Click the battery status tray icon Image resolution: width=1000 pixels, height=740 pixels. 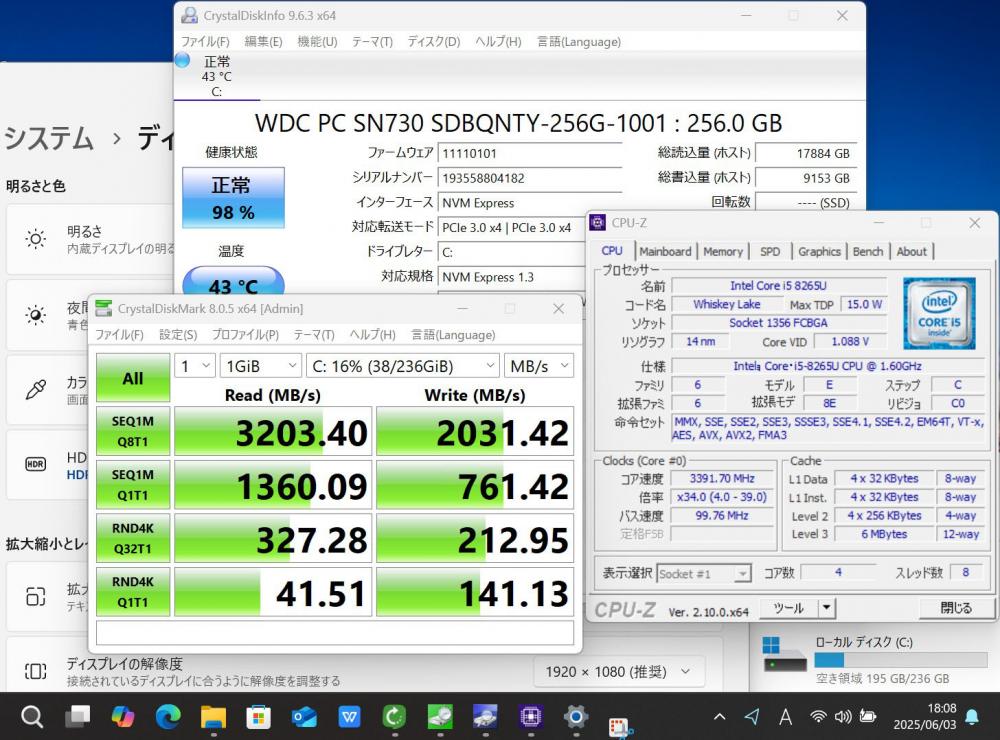(867, 716)
